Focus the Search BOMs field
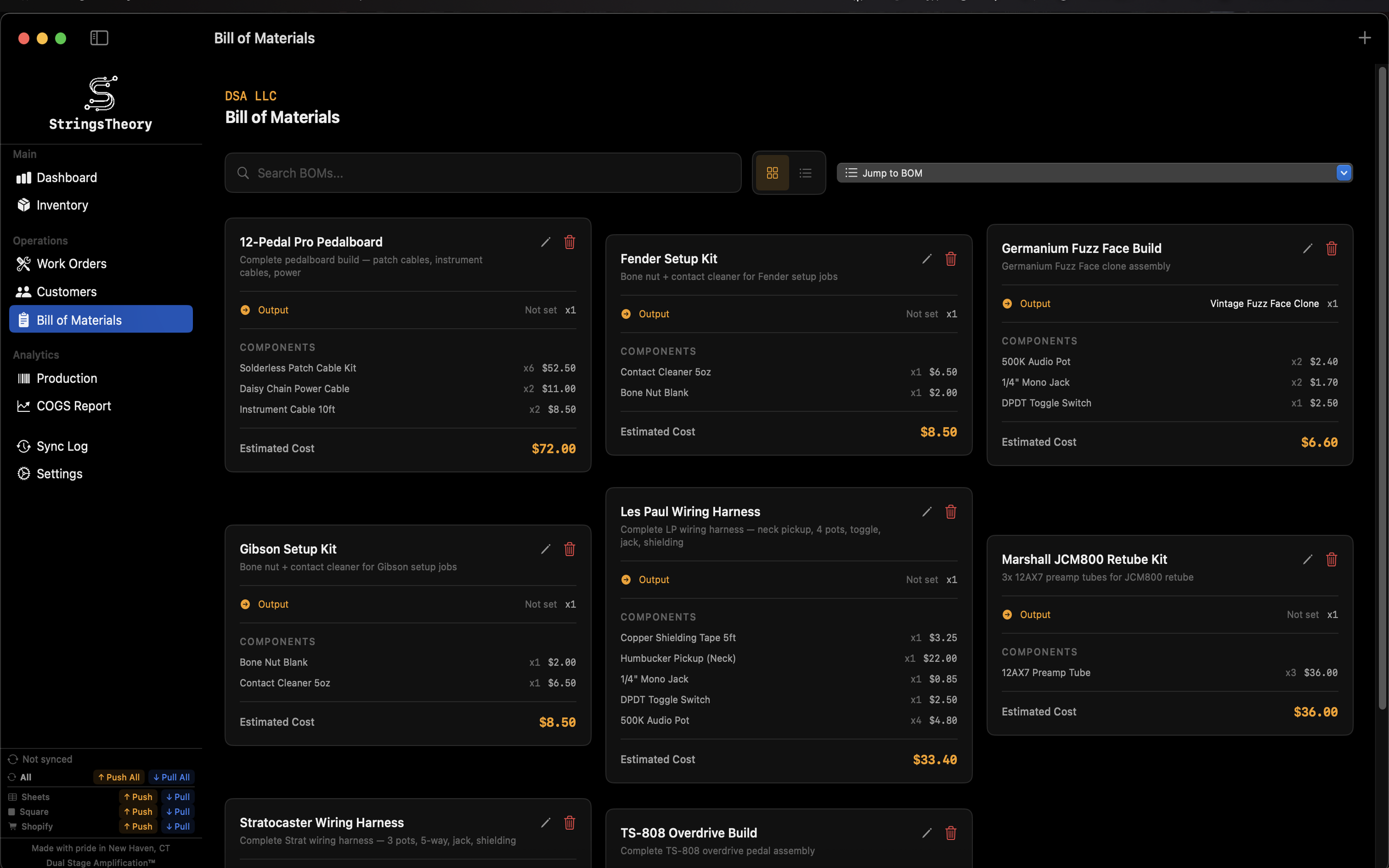Screen dimensions: 1389x868 [x=493, y=173]
